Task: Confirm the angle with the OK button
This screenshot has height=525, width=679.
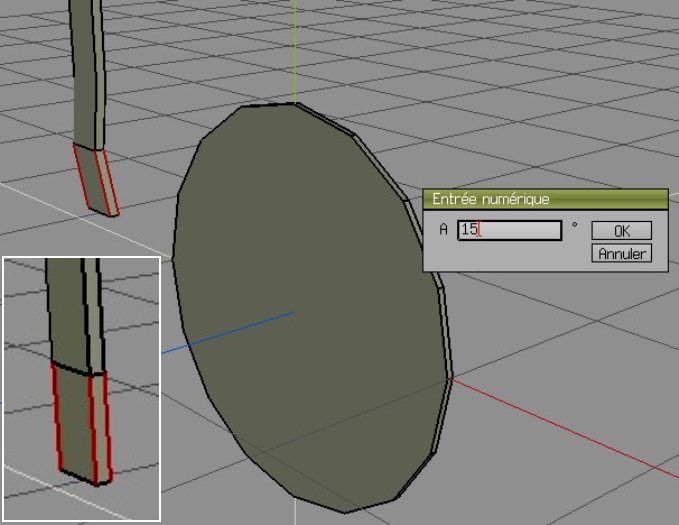Action: click(621, 230)
